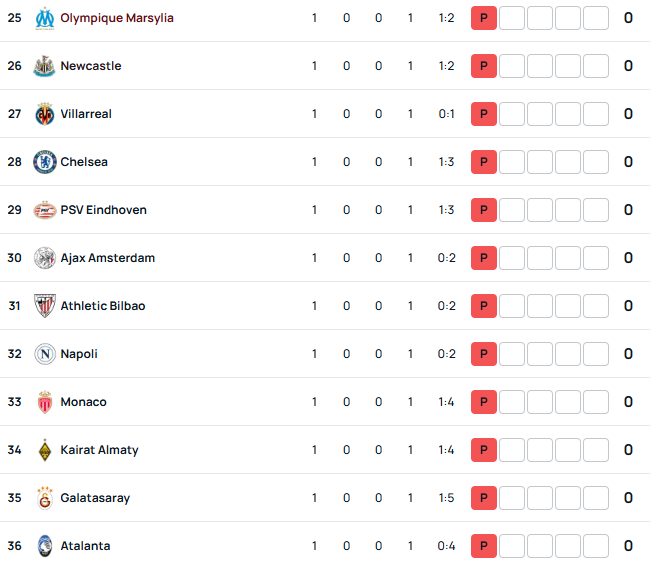Click the Ajax Amsterdam club crest
Image resolution: width=650 pixels, height=566 pixels.
45,258
